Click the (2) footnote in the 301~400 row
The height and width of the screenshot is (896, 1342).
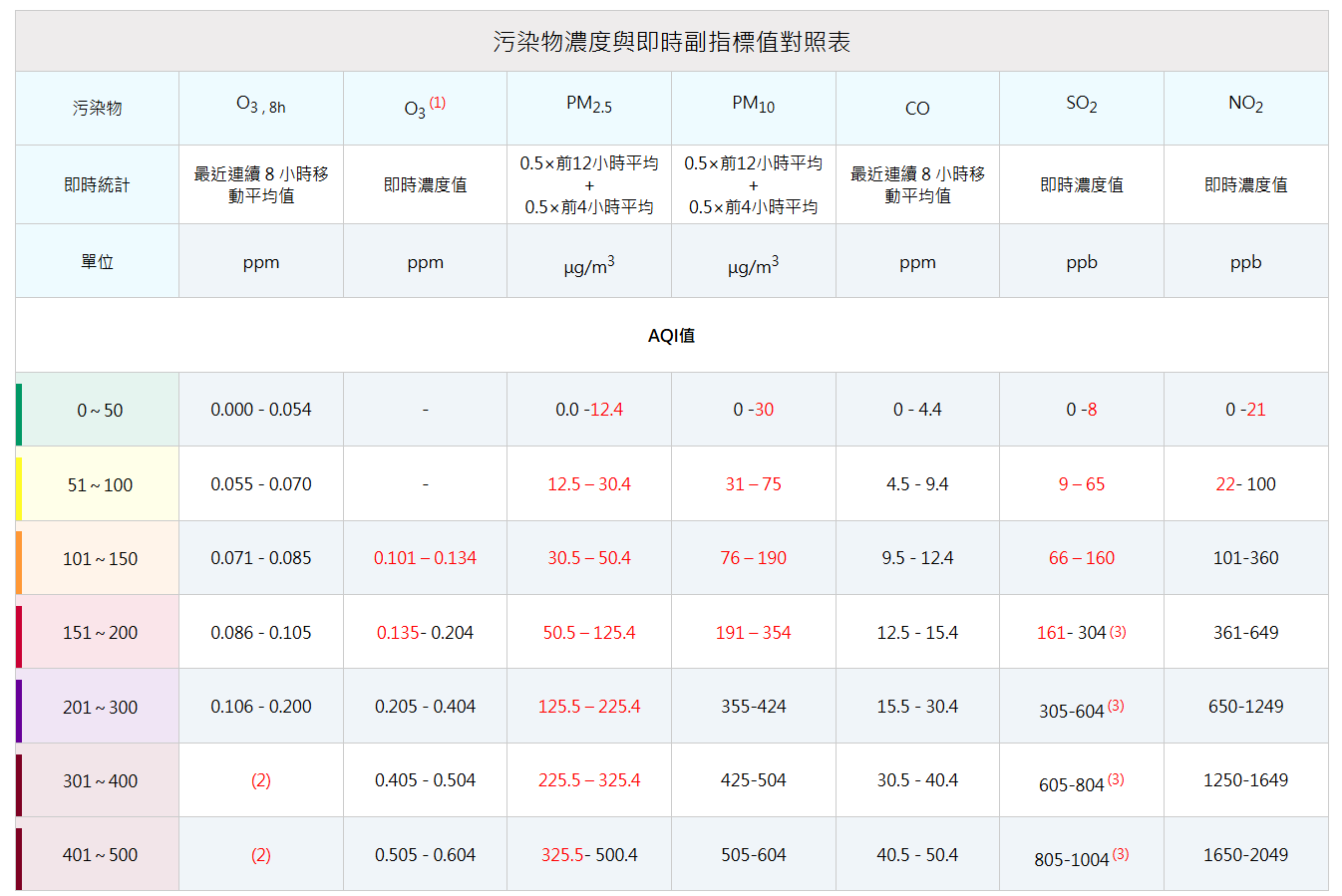[x=261, y=780]
